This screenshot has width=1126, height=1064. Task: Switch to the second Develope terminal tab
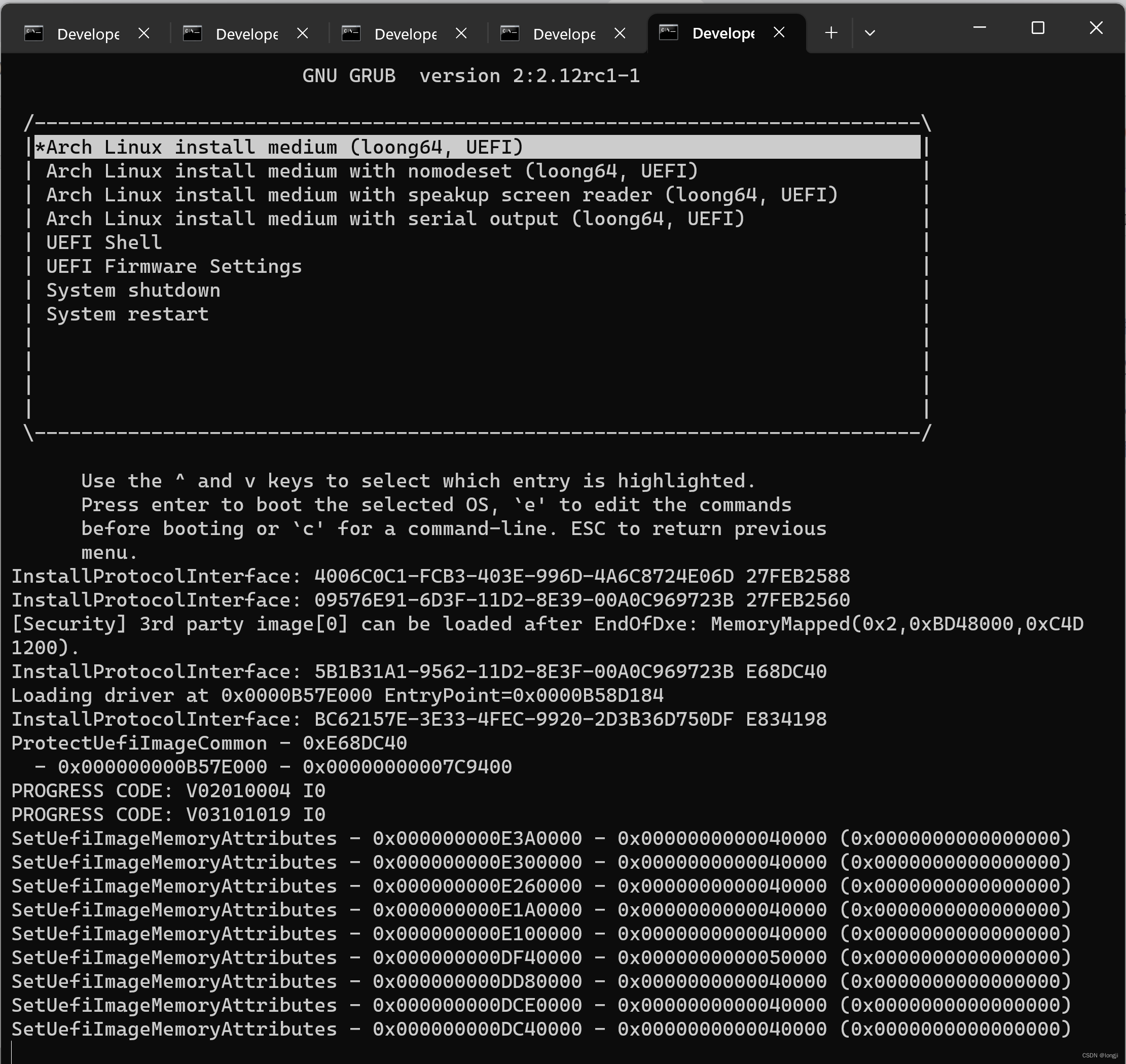tap(246, 33)
